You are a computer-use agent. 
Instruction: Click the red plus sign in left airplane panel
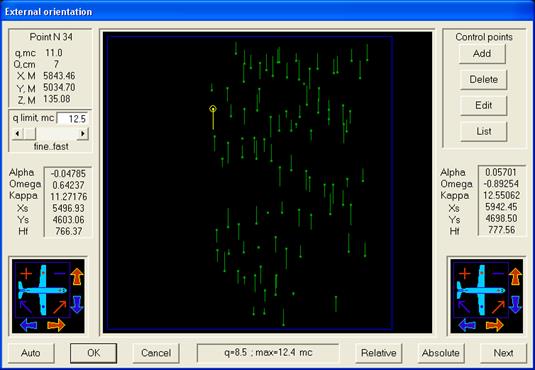26,273
